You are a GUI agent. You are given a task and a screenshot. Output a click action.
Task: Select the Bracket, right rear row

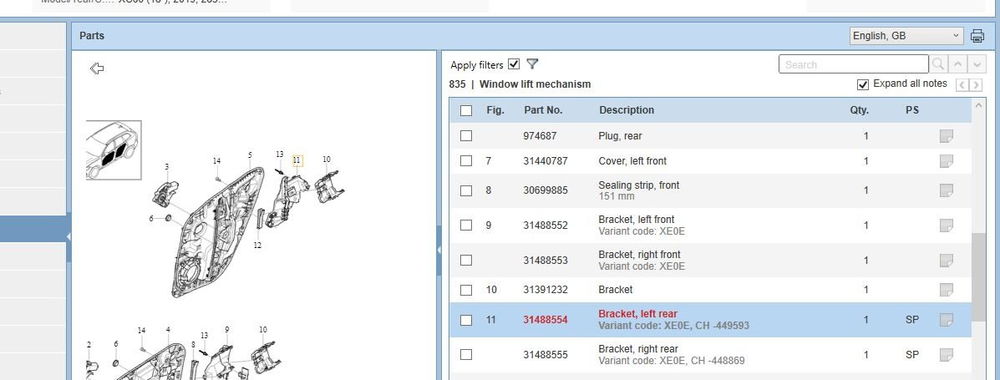pos(710,354)
